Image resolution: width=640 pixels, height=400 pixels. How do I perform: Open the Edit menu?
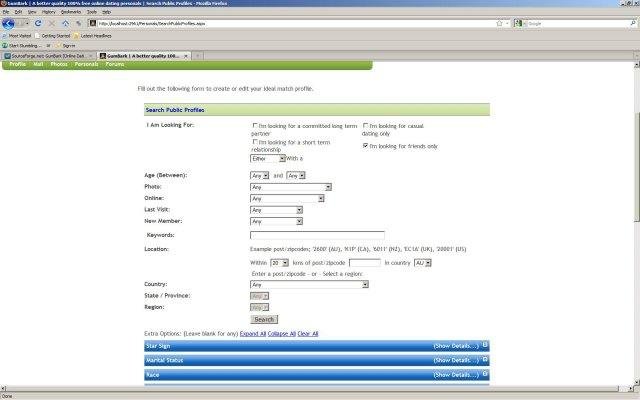18,12
